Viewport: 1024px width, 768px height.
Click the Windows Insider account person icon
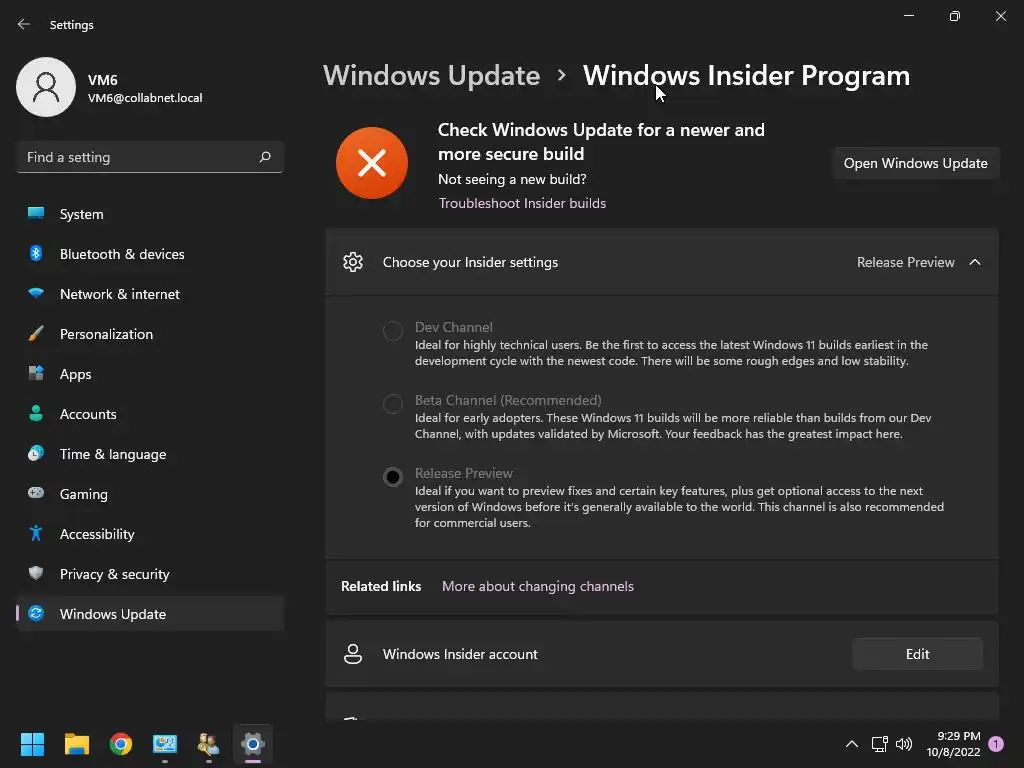point(353,654)
